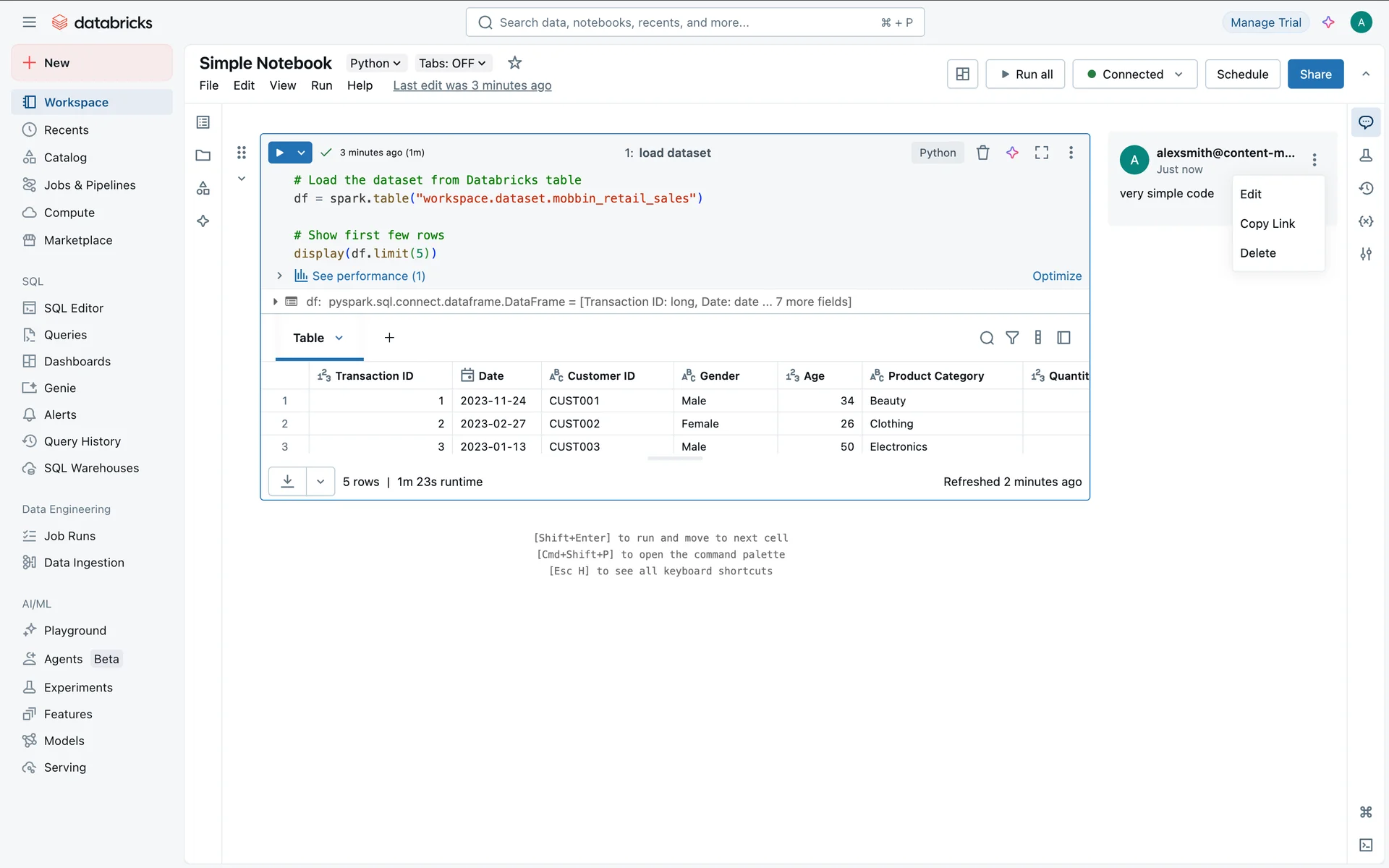Toggle the Tabs: OFF setting
1389x868 pixels.
pos(452,63)
